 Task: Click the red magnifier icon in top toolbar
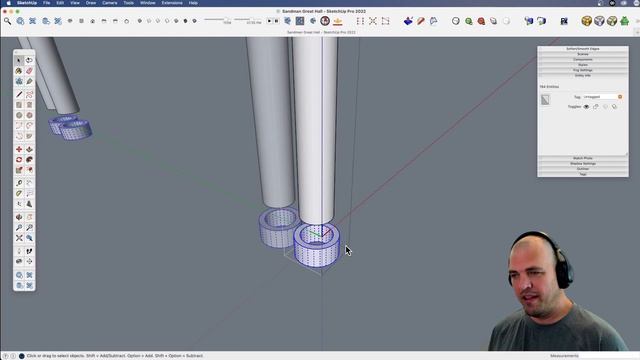pos(481,21)
